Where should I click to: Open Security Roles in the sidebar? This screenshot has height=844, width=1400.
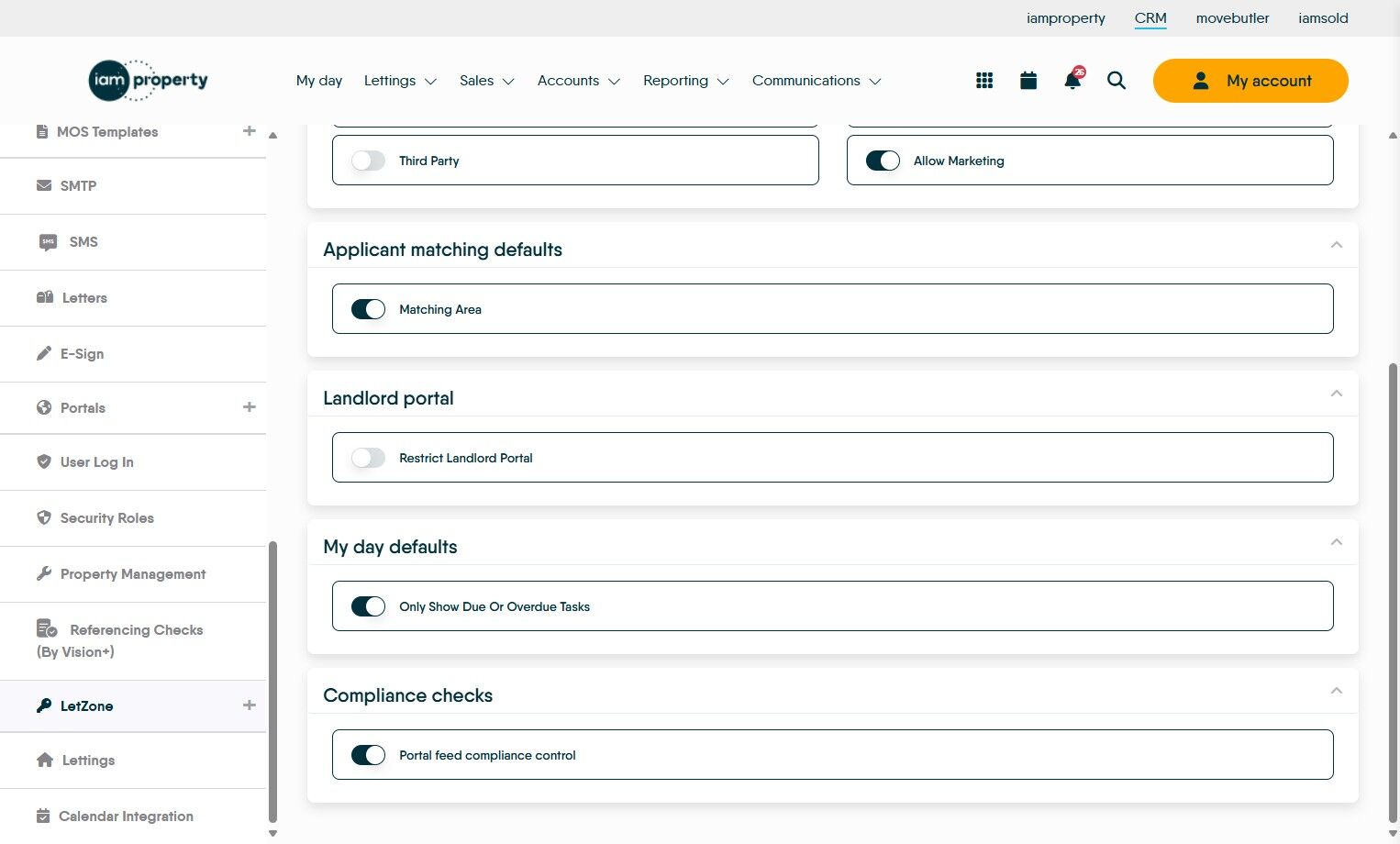tap(106, 518)
